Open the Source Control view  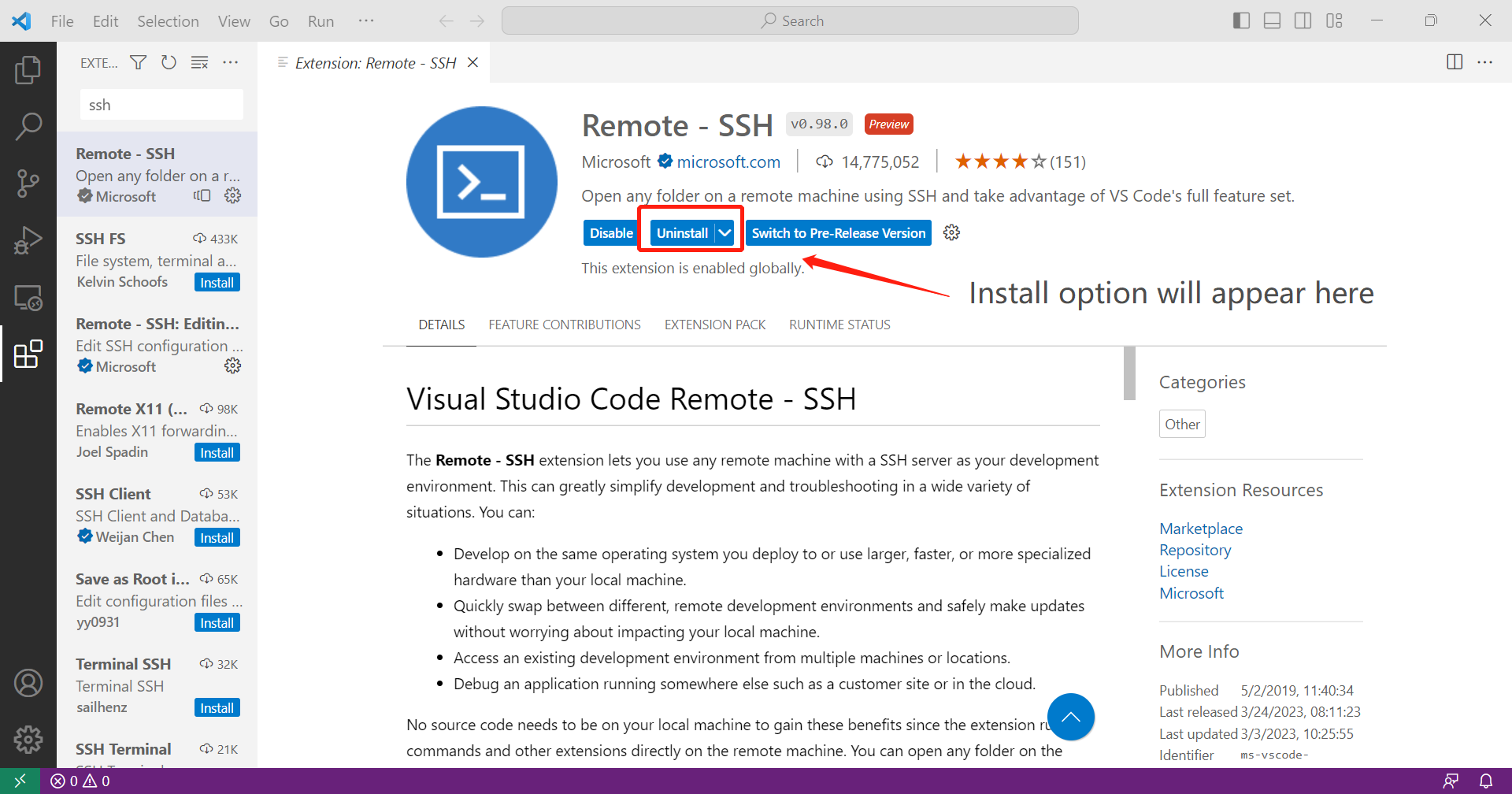28,183
